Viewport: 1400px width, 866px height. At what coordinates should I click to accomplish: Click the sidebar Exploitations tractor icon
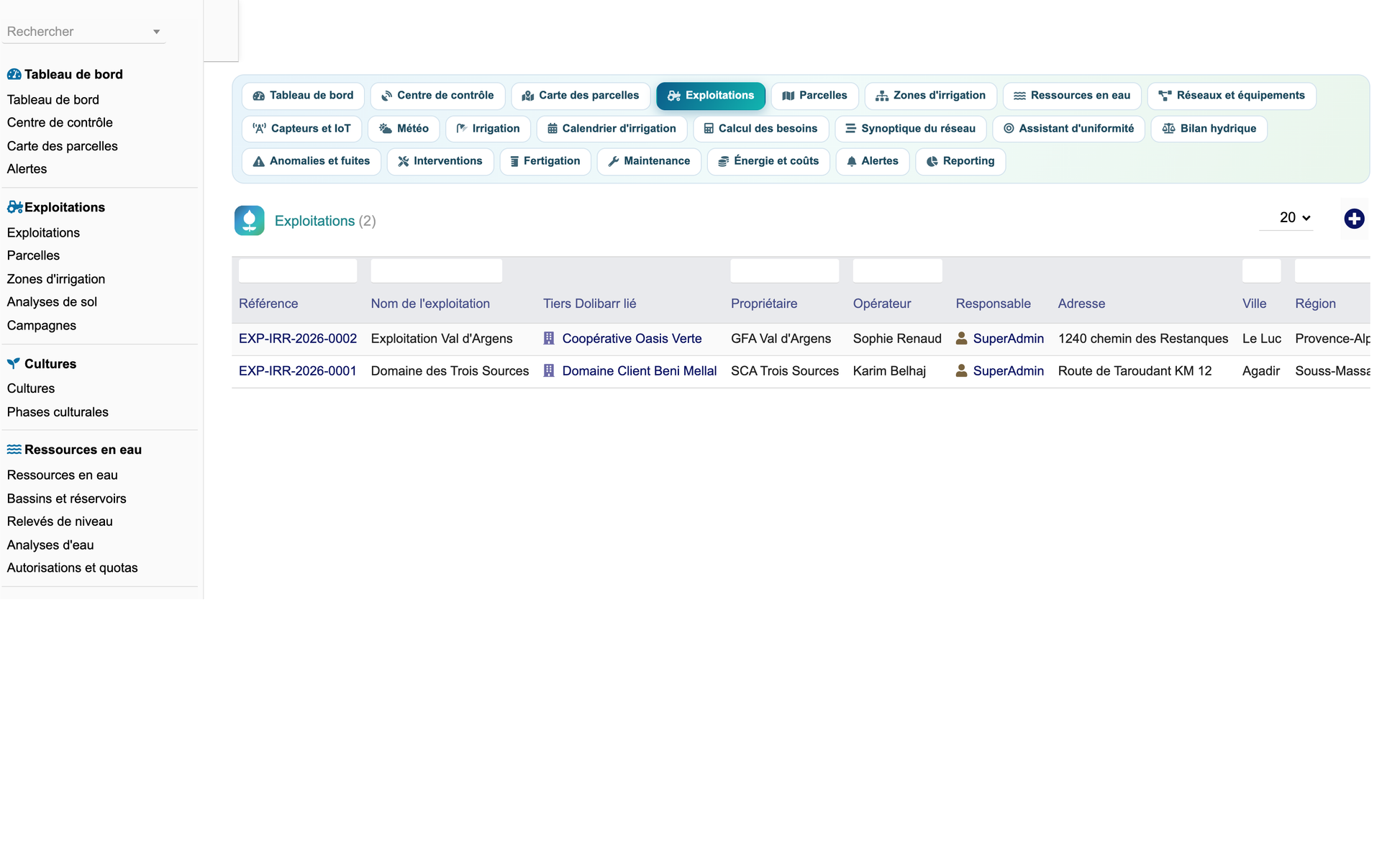(x=14, y=207)
